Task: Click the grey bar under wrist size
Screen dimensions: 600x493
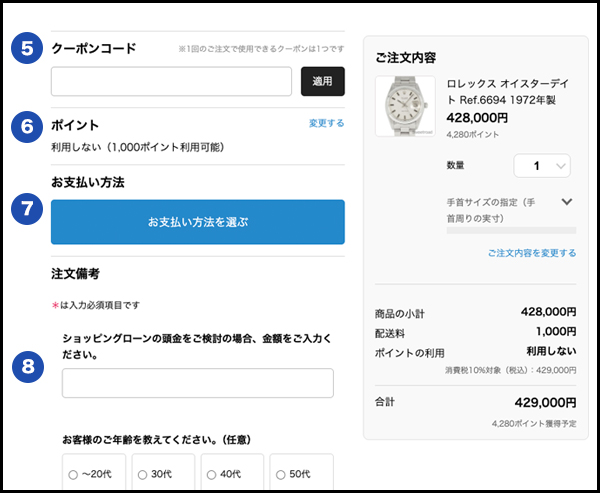Action: tap(511, 229)
